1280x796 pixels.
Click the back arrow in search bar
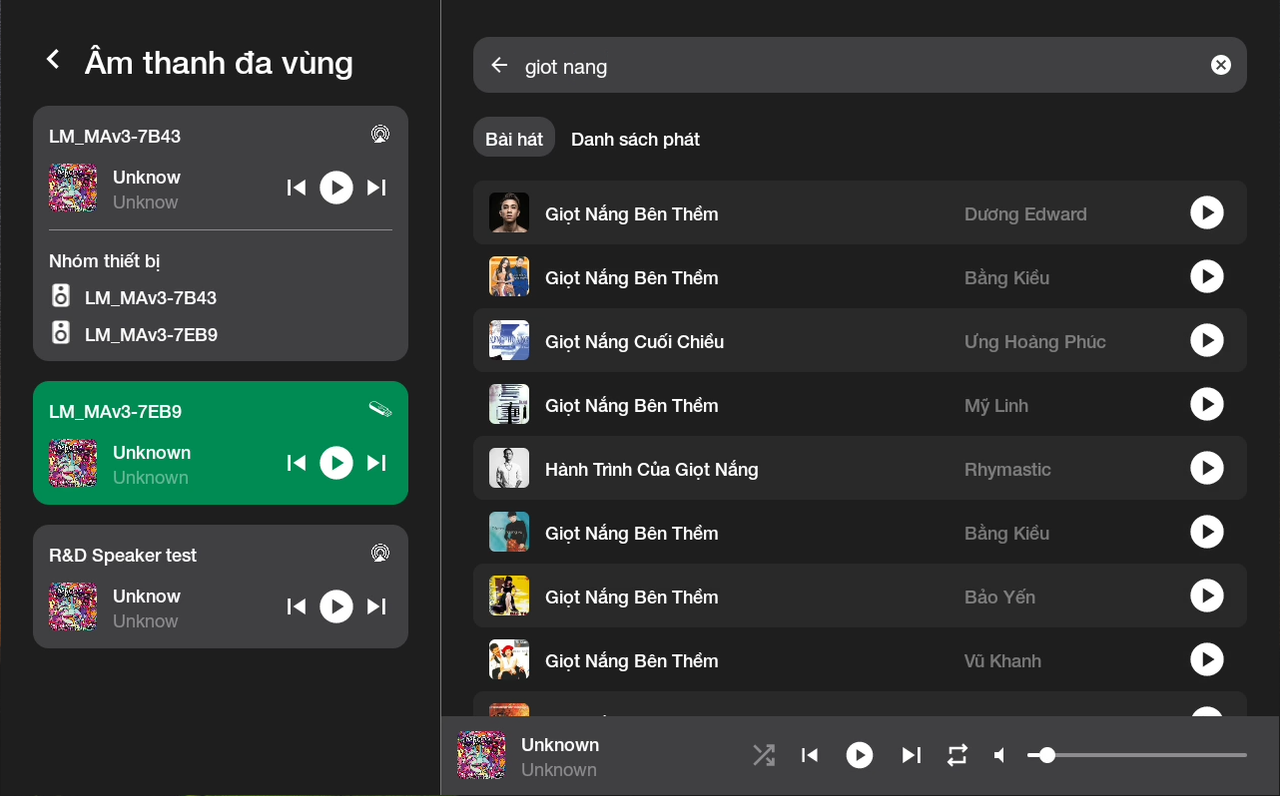point(500,66)
